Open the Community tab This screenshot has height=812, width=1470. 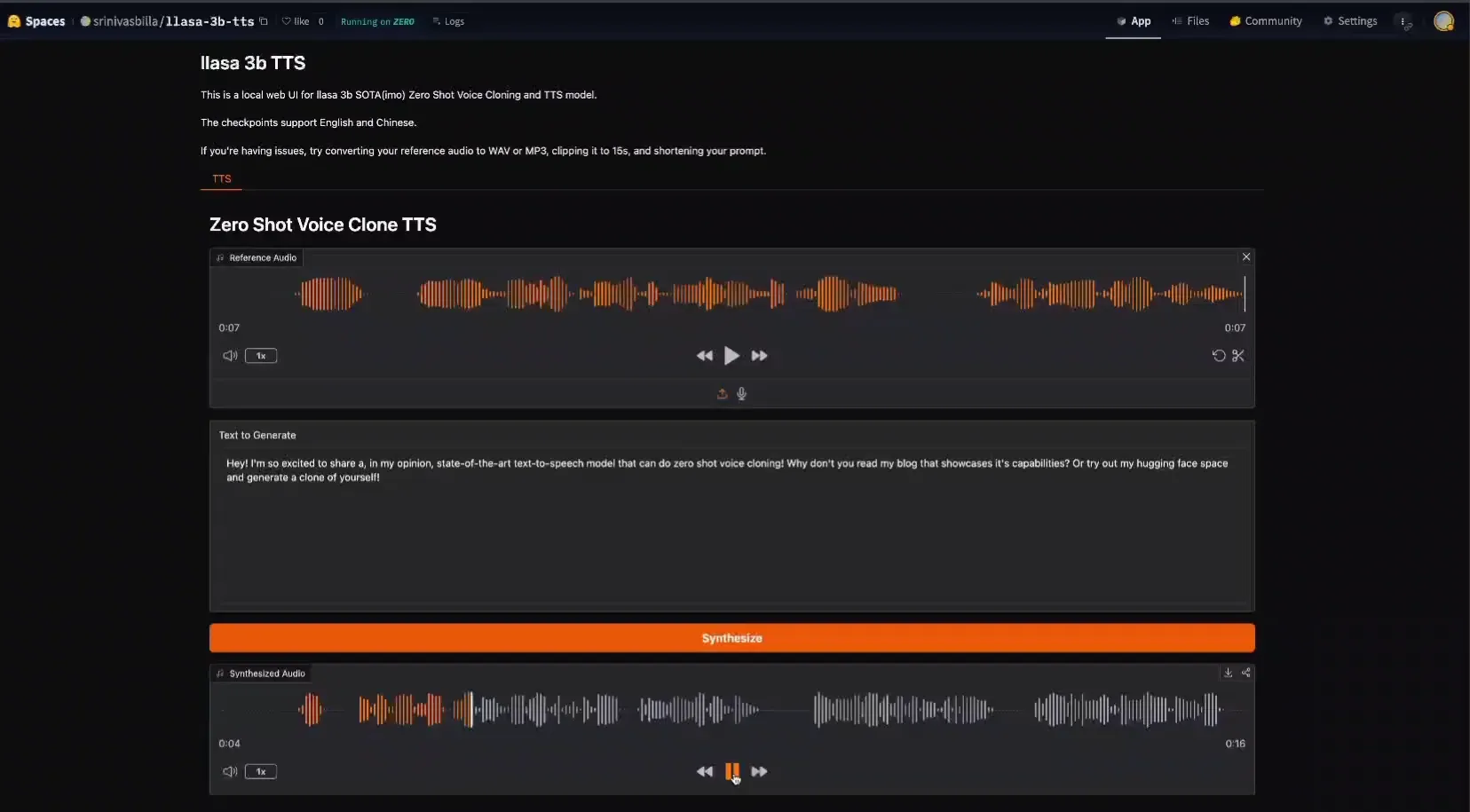pos(1267,20)
